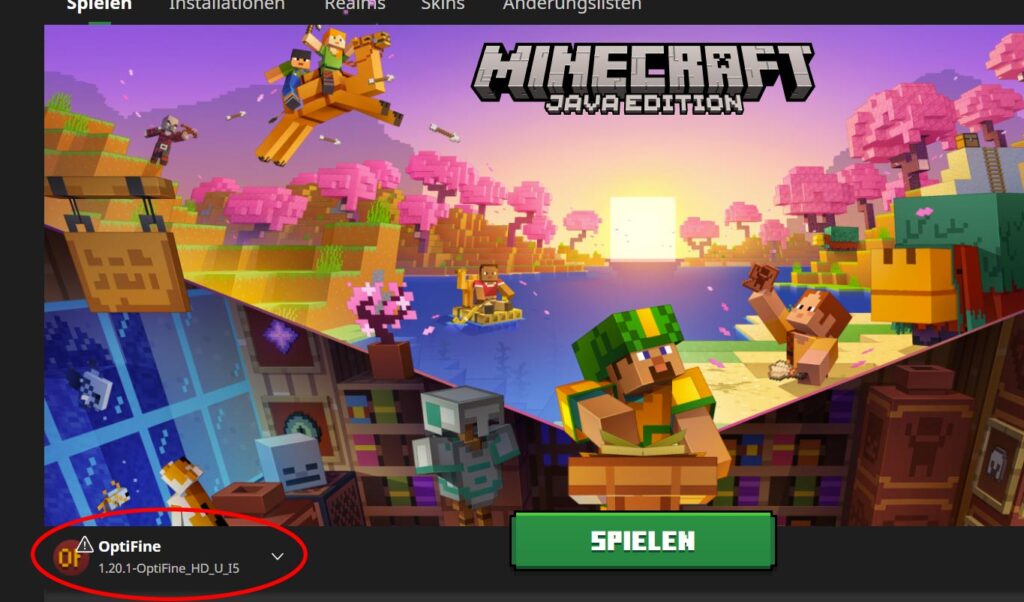Viewport: 1024px width, 602px height.
Task: Open the Installationen tab
Action: (227, 5)
